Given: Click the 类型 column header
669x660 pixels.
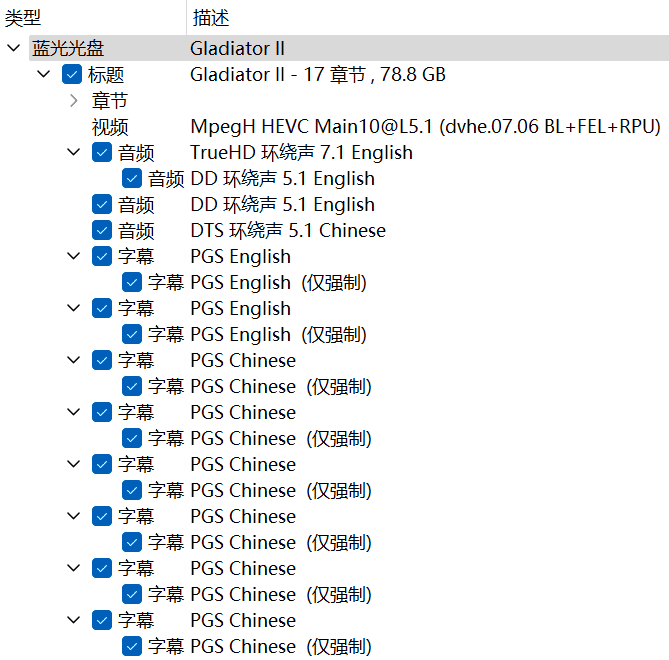Looking at the screenshot, I should coord(24,17).
